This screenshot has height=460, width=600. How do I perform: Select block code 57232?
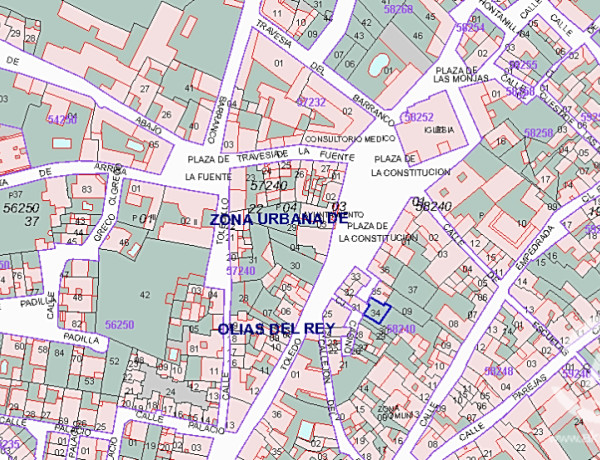coord(311,102)
